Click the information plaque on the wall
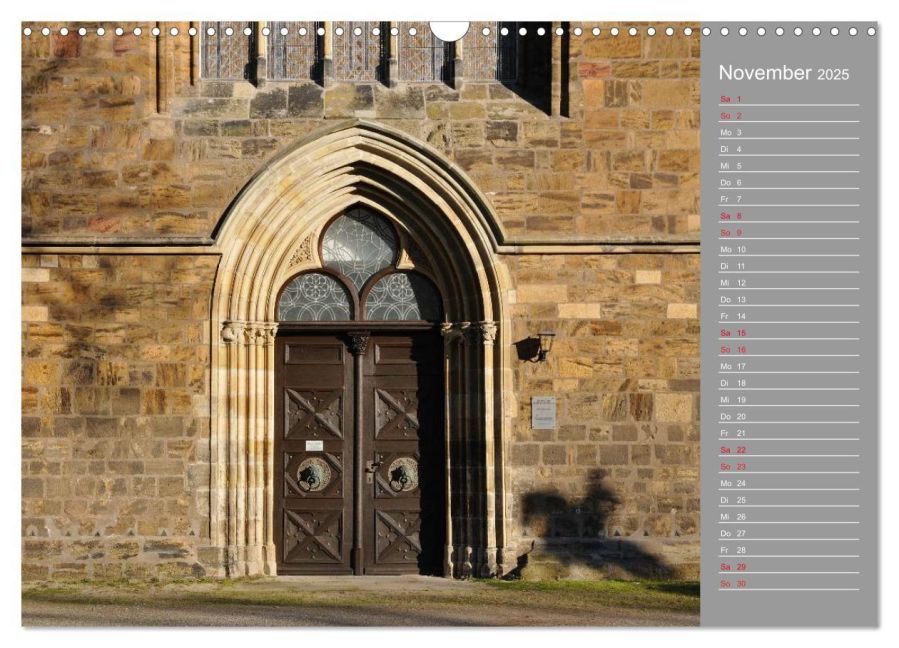The image size is (899, 648). click(x=543, y=412)
